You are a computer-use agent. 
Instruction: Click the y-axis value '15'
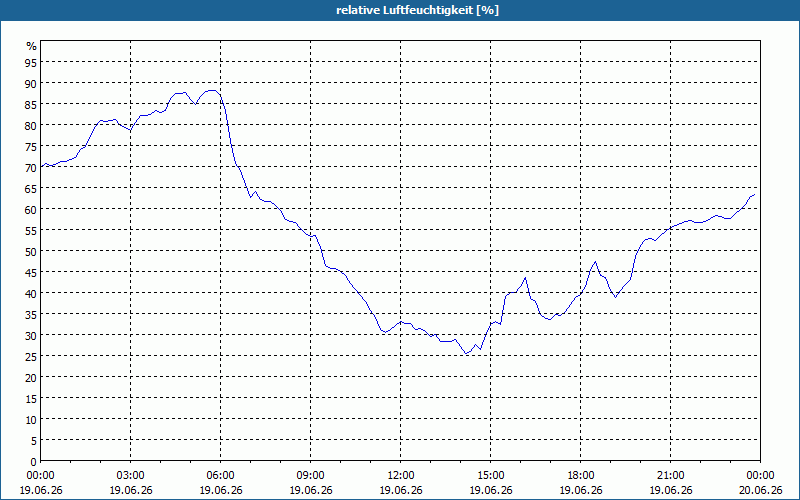point(31,398)
